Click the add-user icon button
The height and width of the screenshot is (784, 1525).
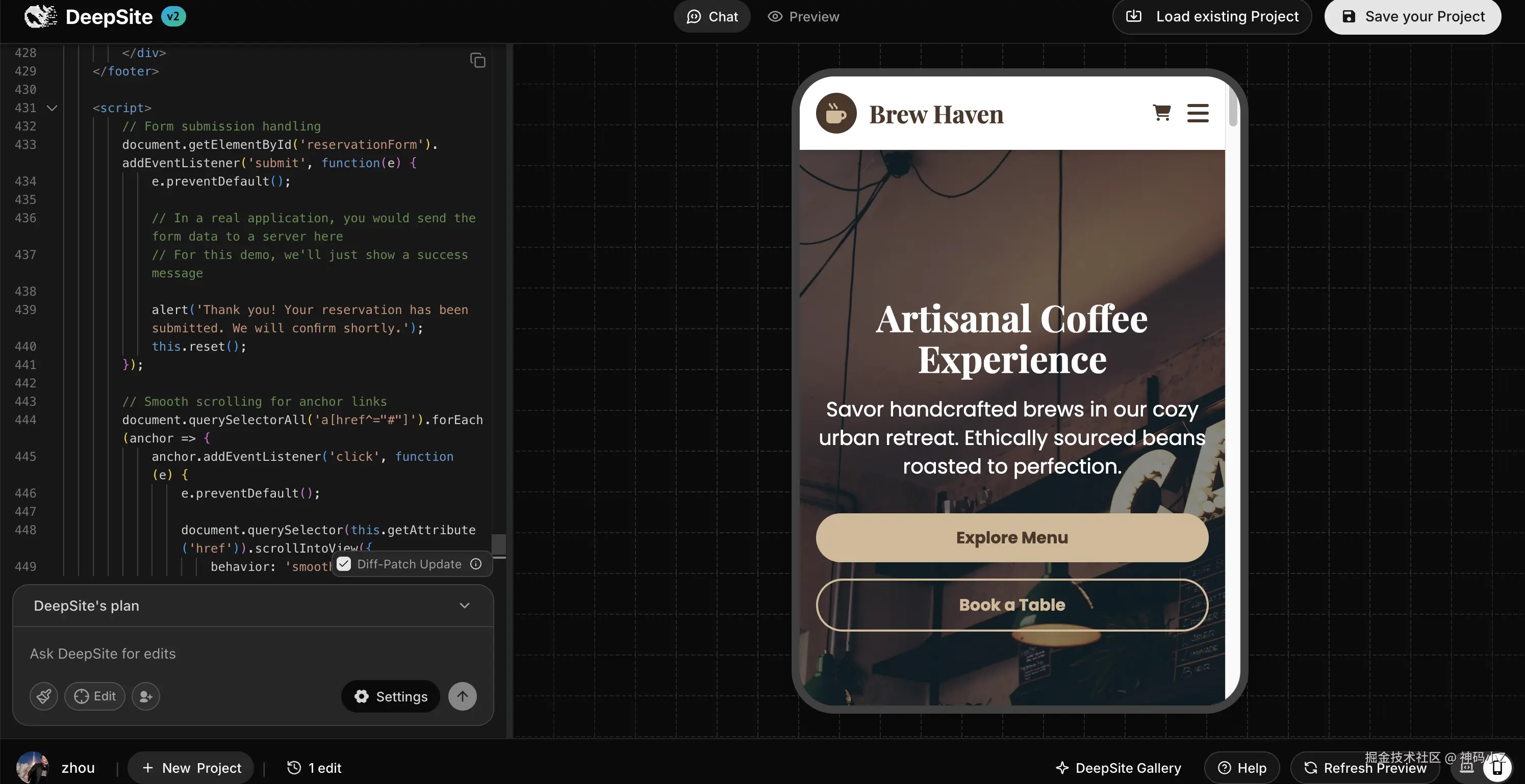146,696
